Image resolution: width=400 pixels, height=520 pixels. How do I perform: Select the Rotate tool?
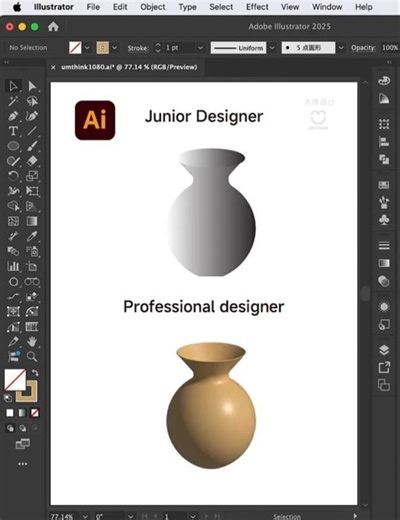tap(13, 176)
